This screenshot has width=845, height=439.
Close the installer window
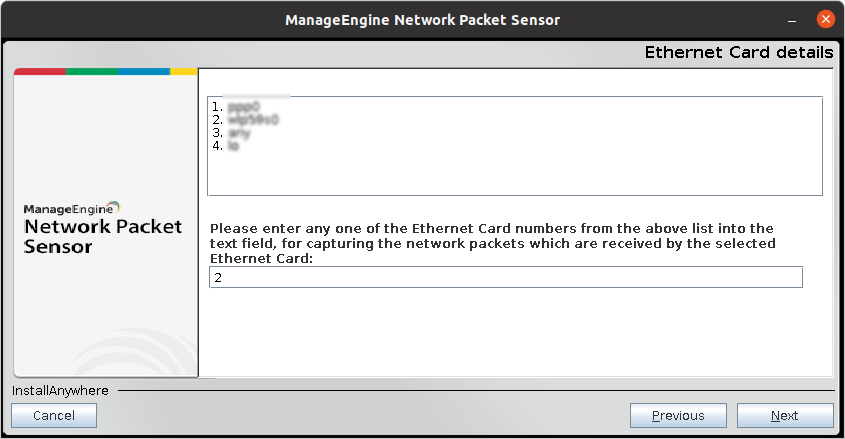[825, 19]
